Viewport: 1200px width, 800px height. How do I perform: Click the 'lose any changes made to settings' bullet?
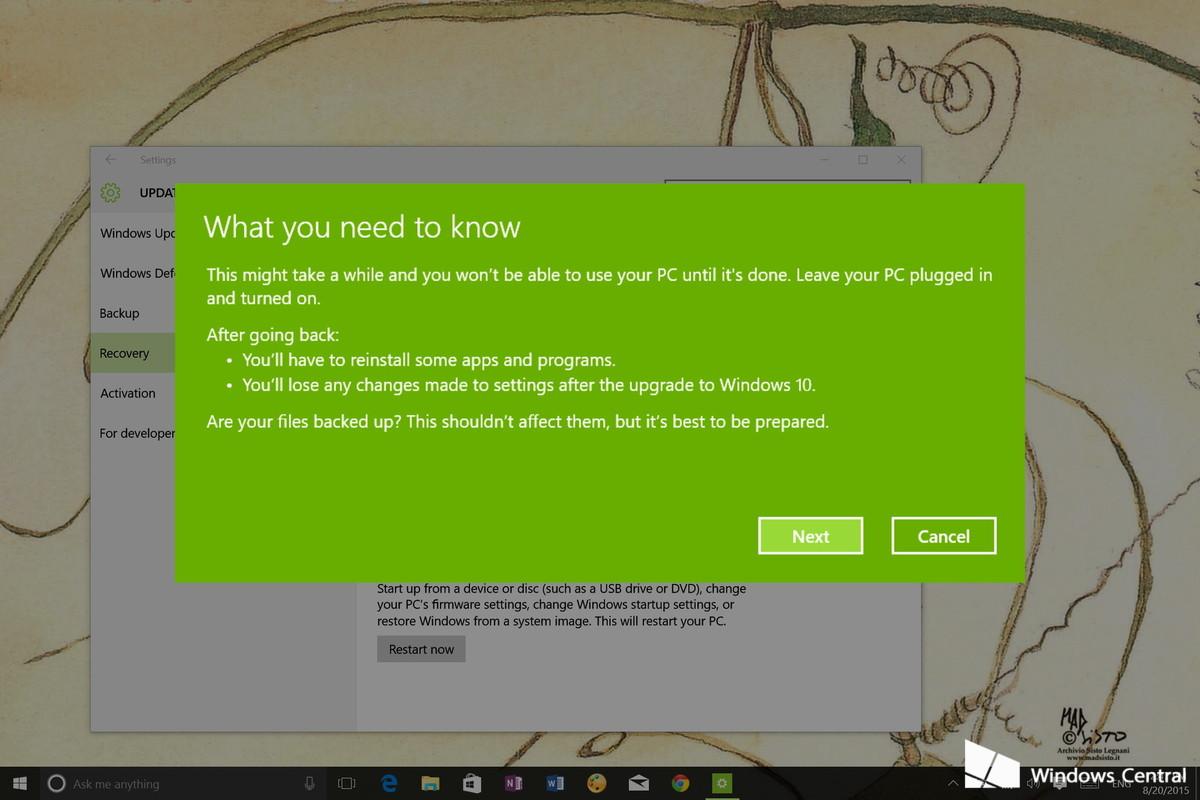pyautogui.click(x=529, y=384)
